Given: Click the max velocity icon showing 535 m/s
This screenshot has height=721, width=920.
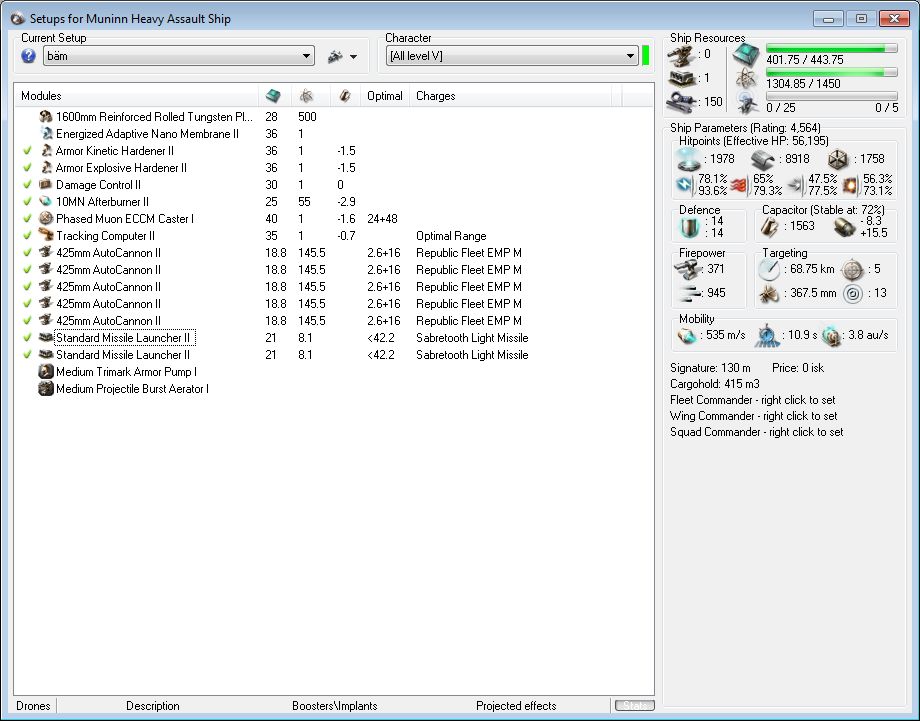Looking at the screenshot, I should click(687, 336).
